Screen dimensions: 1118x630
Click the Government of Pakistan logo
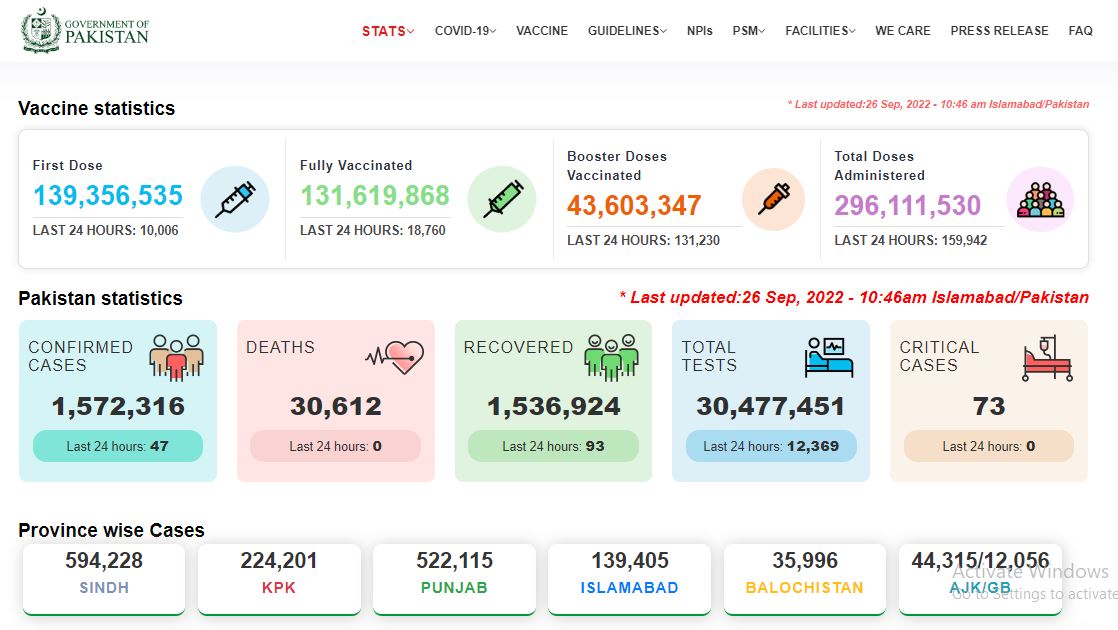pyautogui.click(x=85, y=31)
